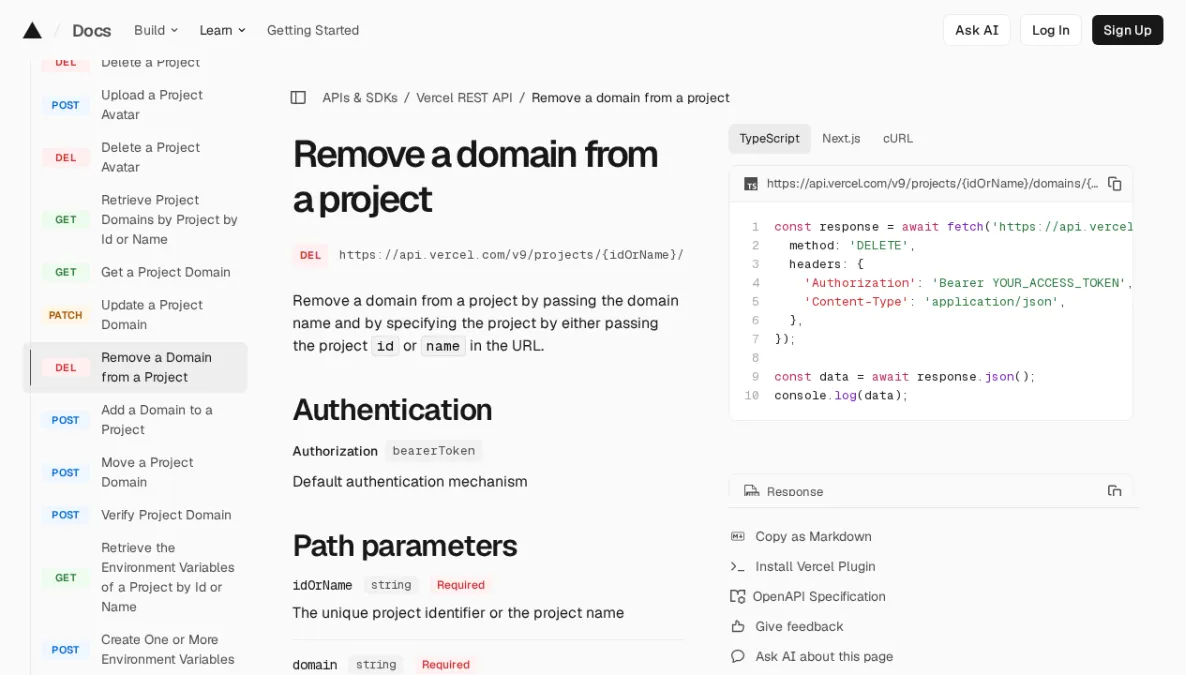Viewport: 1200px width, 675px height.
Task: Click the red DEL badge under page title
Action: [x=310, y=255]
